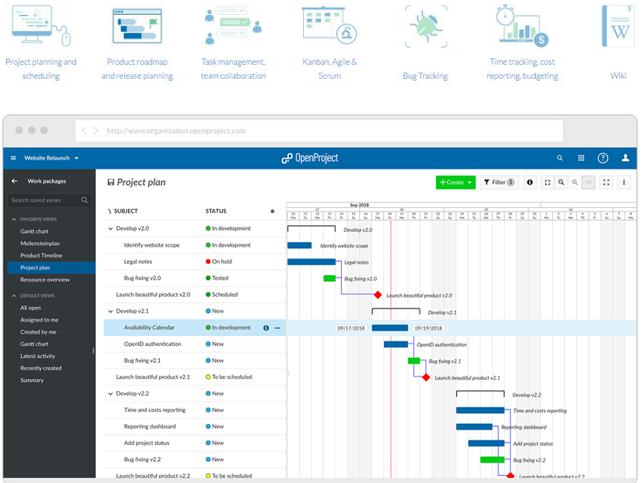Click the green Bug fixing v2.0 Gantt bar

[x=330, y=278]
